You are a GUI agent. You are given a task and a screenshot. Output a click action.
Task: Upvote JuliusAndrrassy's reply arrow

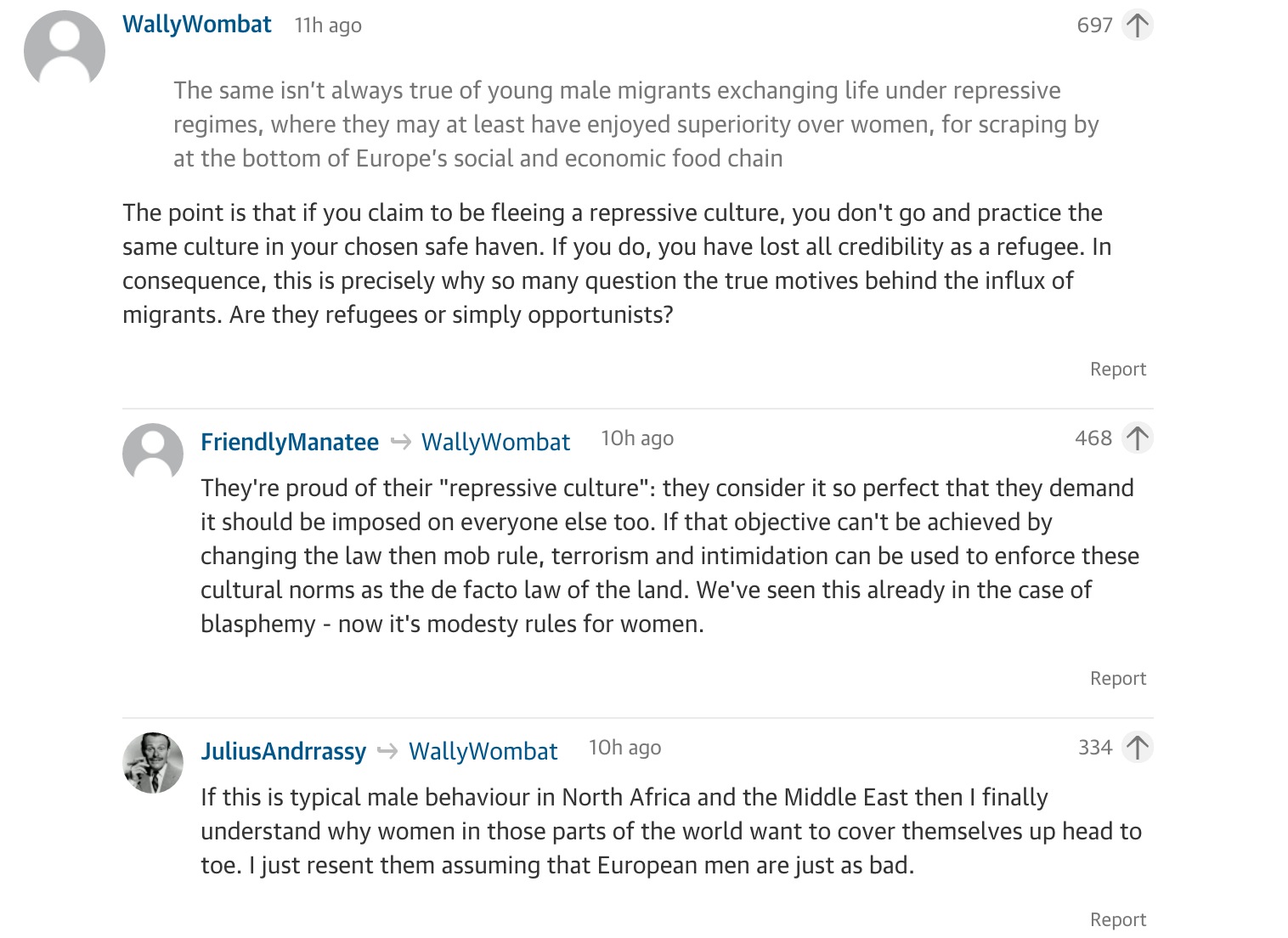click(1137, 748)
